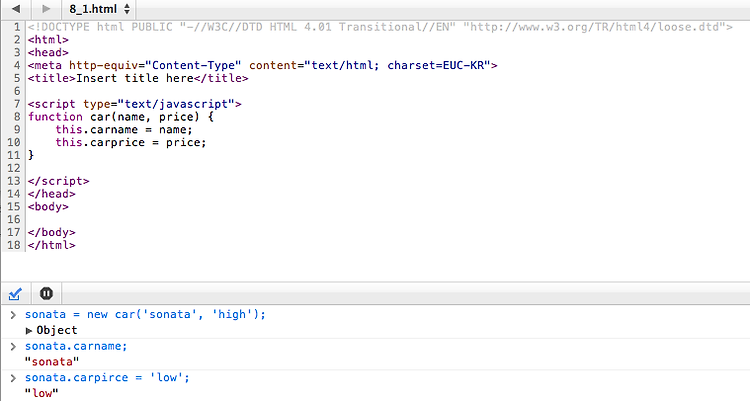The image size is (750, 401).
Task: Click the '</html>' closing tag line
Action: pos(52,245)
